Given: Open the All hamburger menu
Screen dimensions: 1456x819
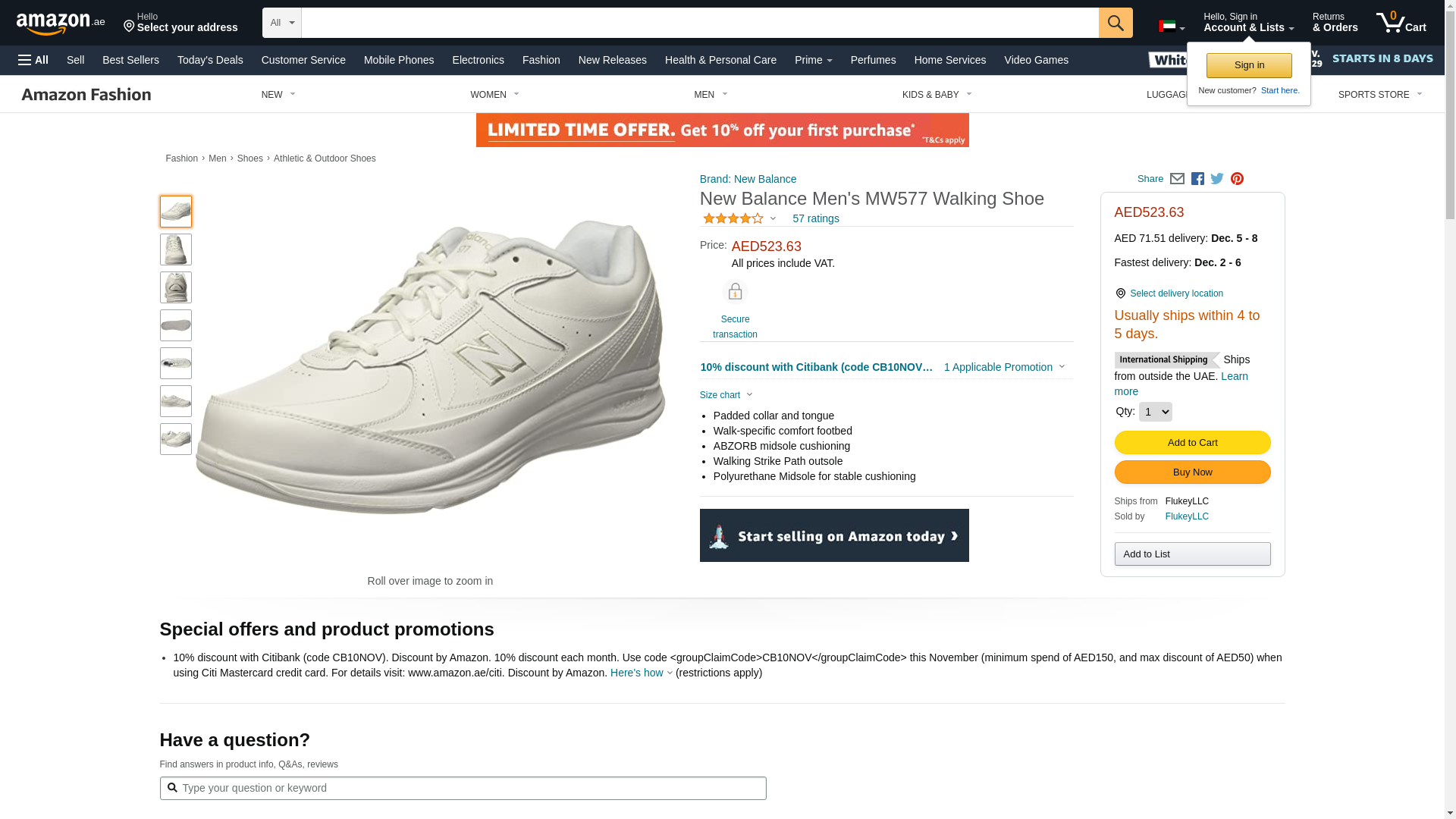Looking at the screenshot, I should pyautogui.click(x=33, y=60).
